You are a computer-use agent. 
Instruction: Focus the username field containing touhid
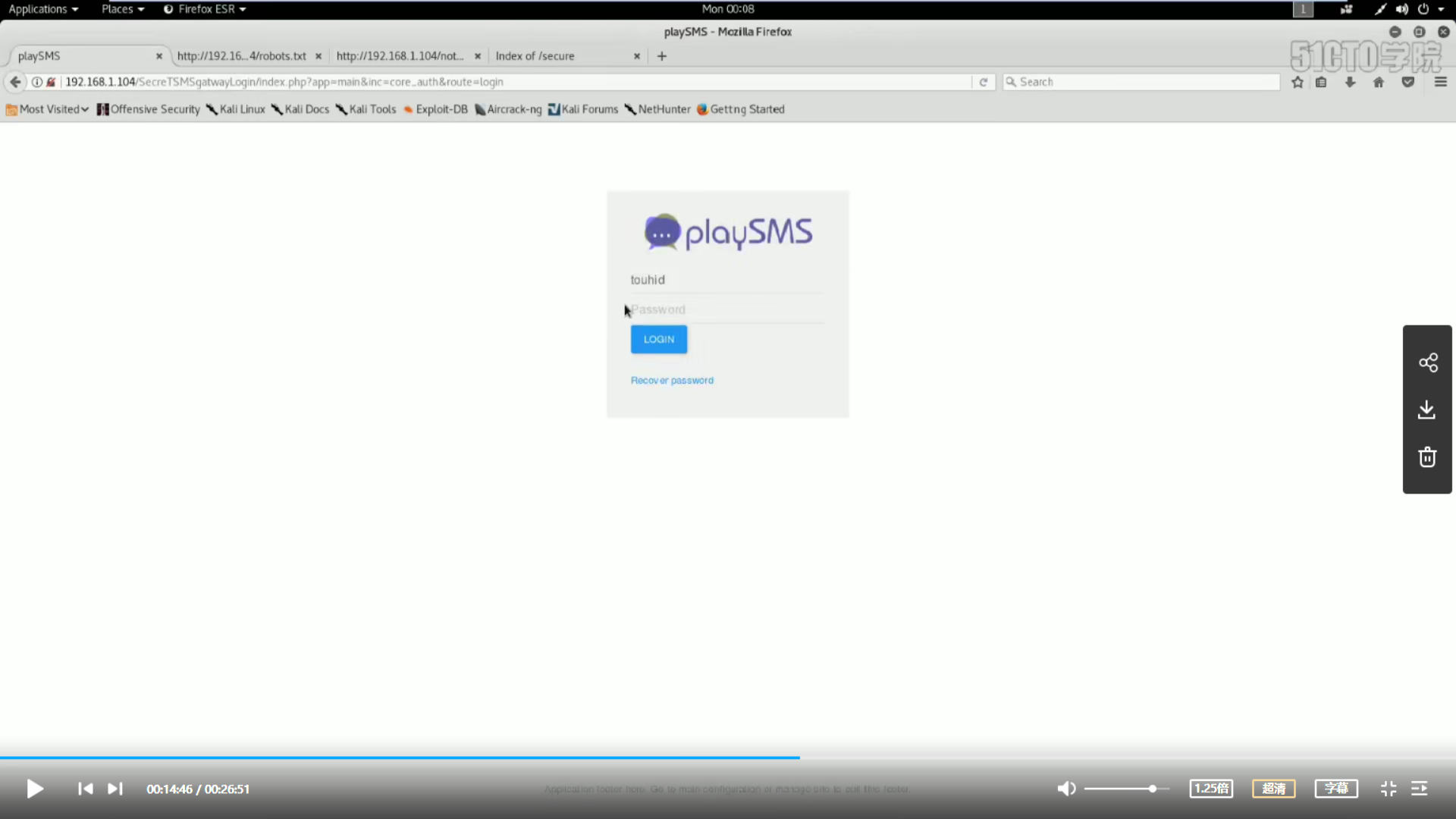click(x=726, y=280)
